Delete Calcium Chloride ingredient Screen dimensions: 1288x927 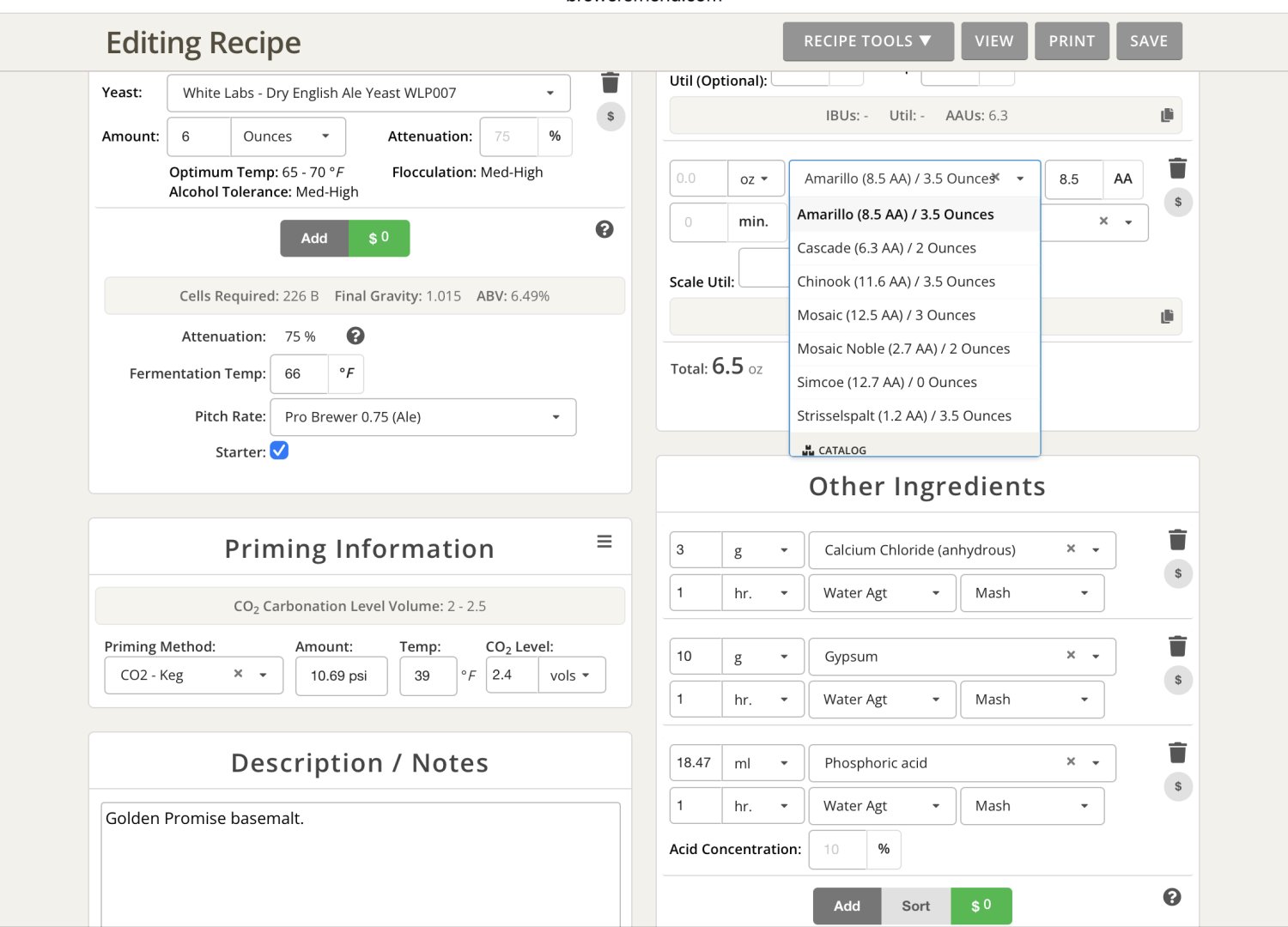coord(1177,540)
